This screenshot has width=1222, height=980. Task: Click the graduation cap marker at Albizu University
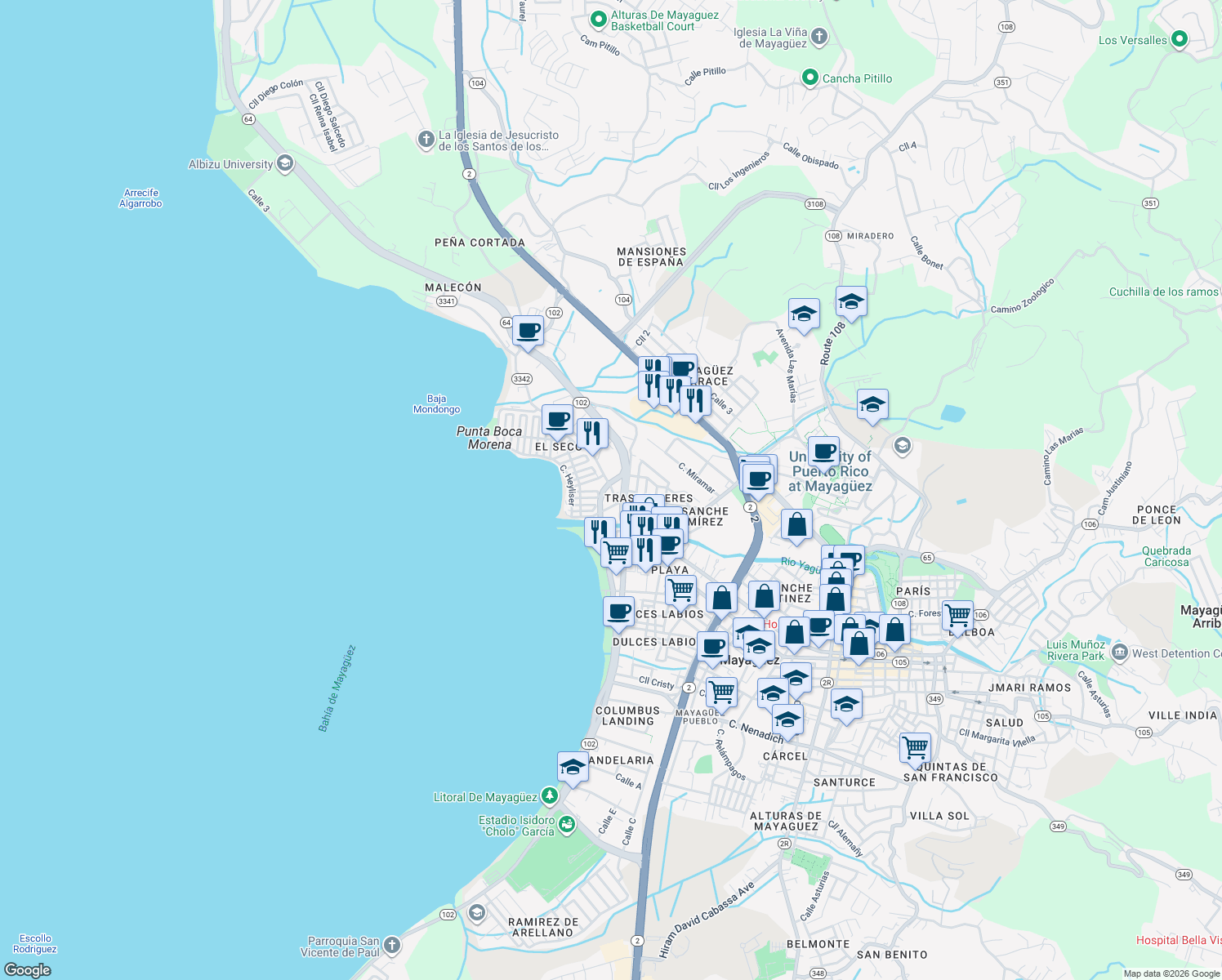click(283, 163)
